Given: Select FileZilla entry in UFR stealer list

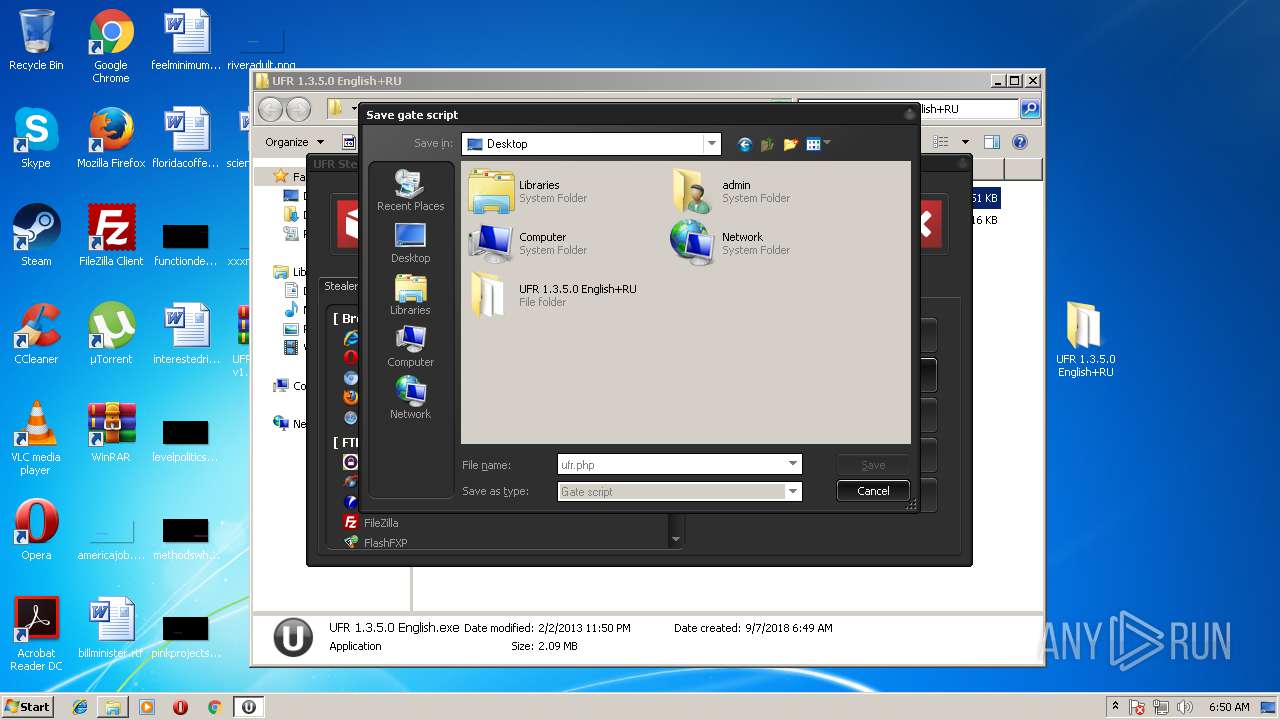Looking at the screenshot, I should tap(381, 523).
